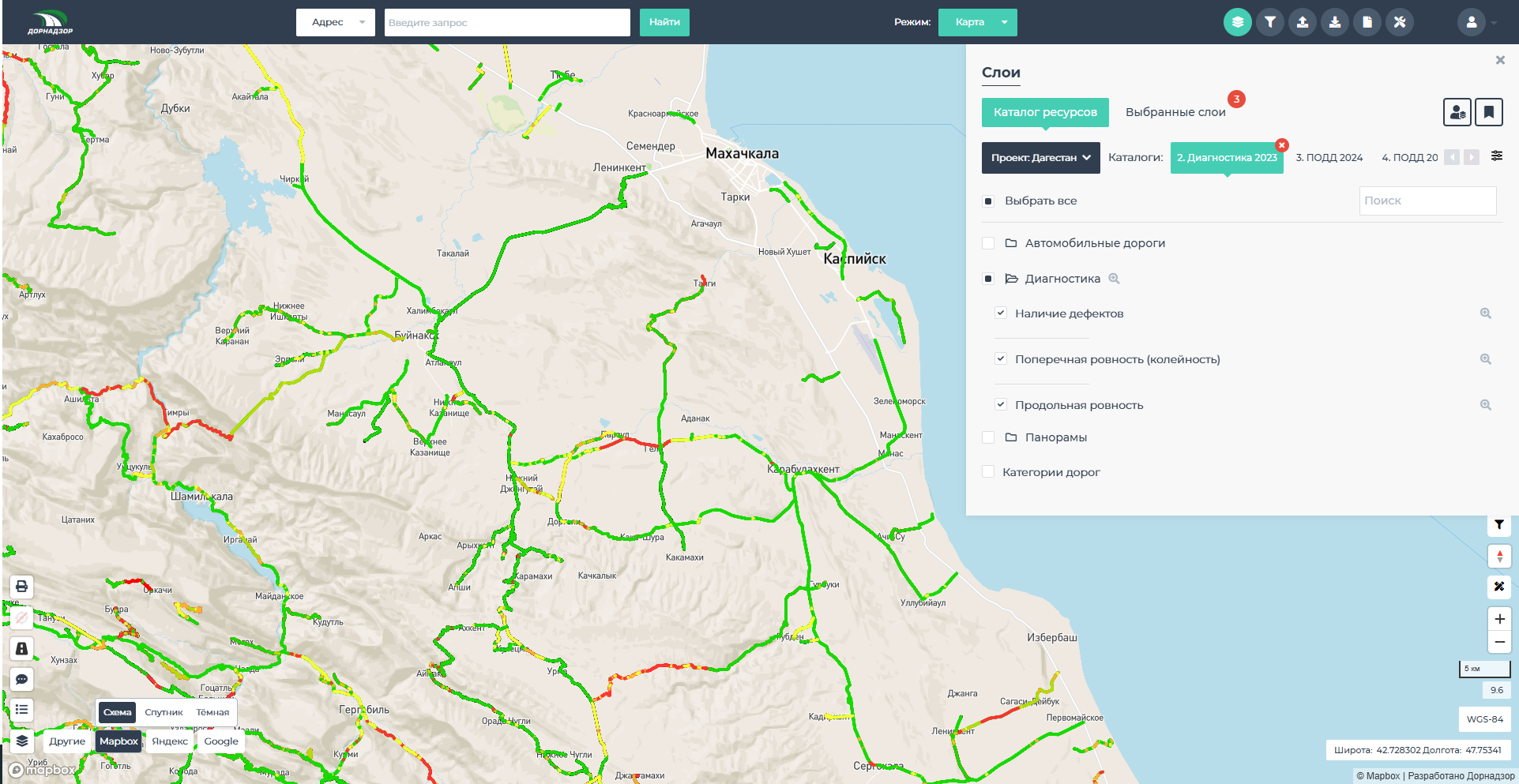
Task: Click the map filter funnel on right edge
Action: point(1499,525)
